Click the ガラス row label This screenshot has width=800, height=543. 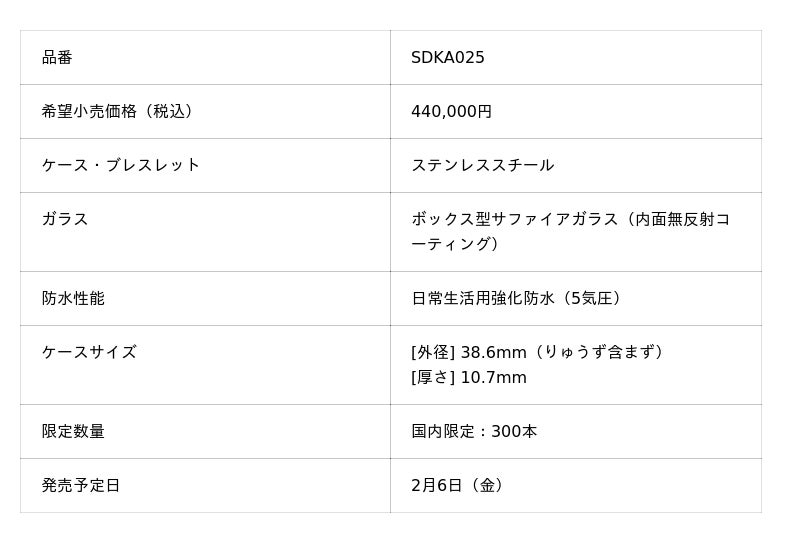point(65,219)
